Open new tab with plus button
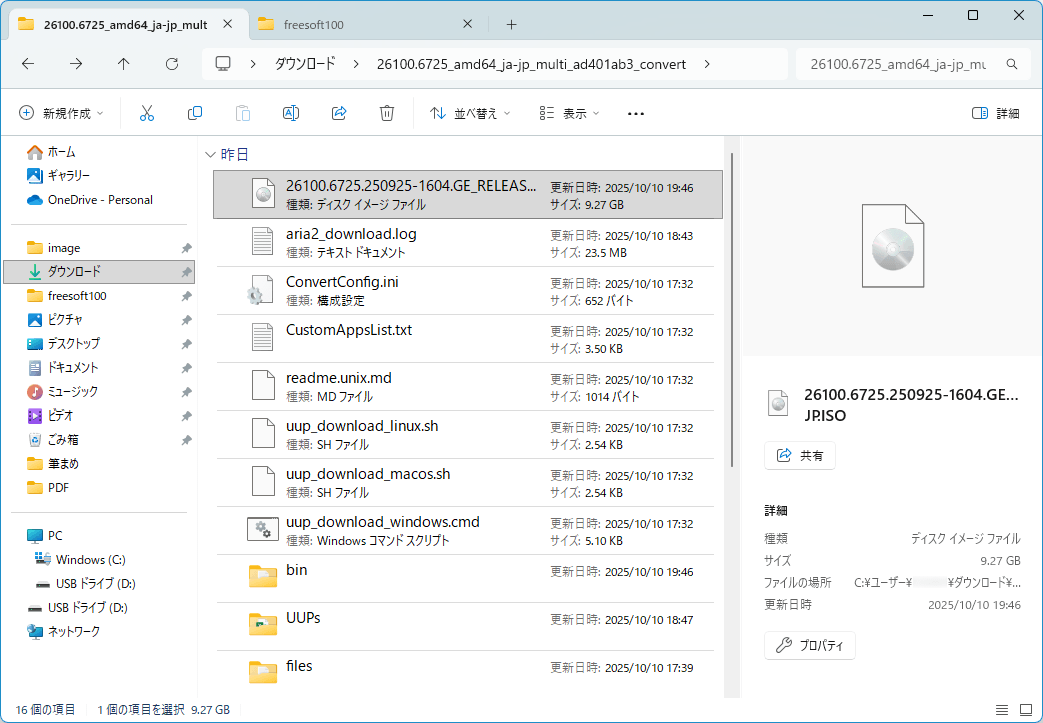The height and width of the screenshot is (723, 1043). (x=511, y=24)
